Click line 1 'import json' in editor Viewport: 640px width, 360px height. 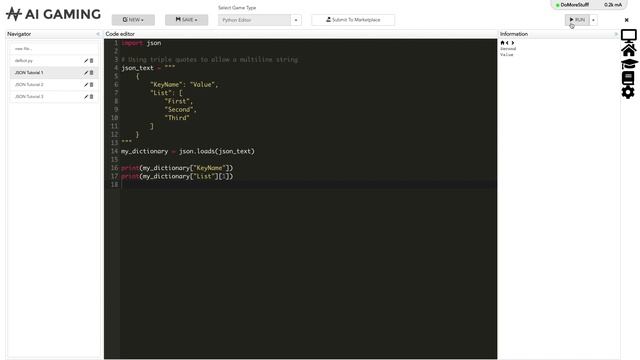click(141, 43)
